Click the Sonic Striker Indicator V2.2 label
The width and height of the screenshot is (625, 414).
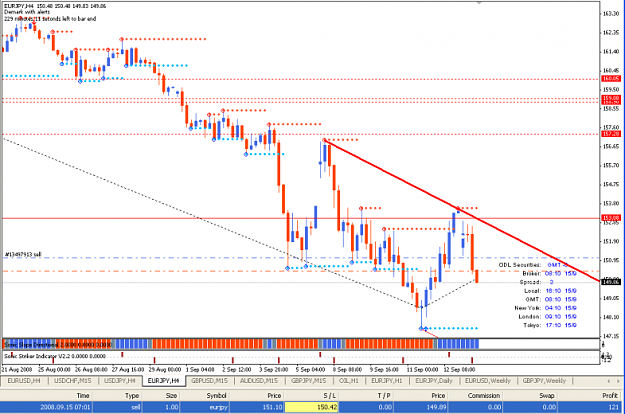pos(55,356)
